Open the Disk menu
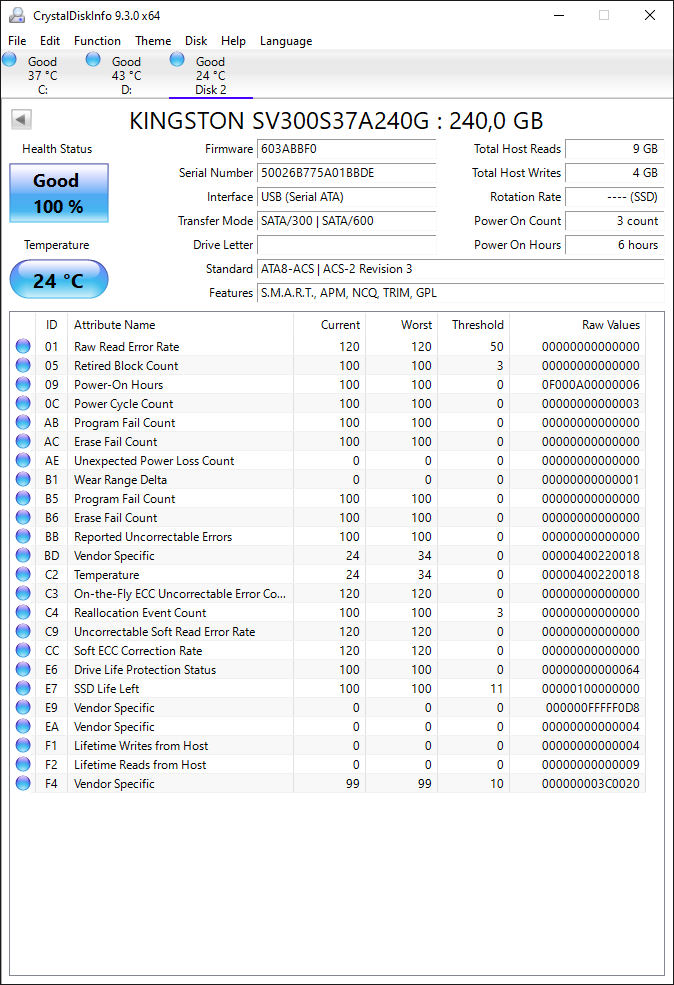674x985 pixels. pos(196,41)
